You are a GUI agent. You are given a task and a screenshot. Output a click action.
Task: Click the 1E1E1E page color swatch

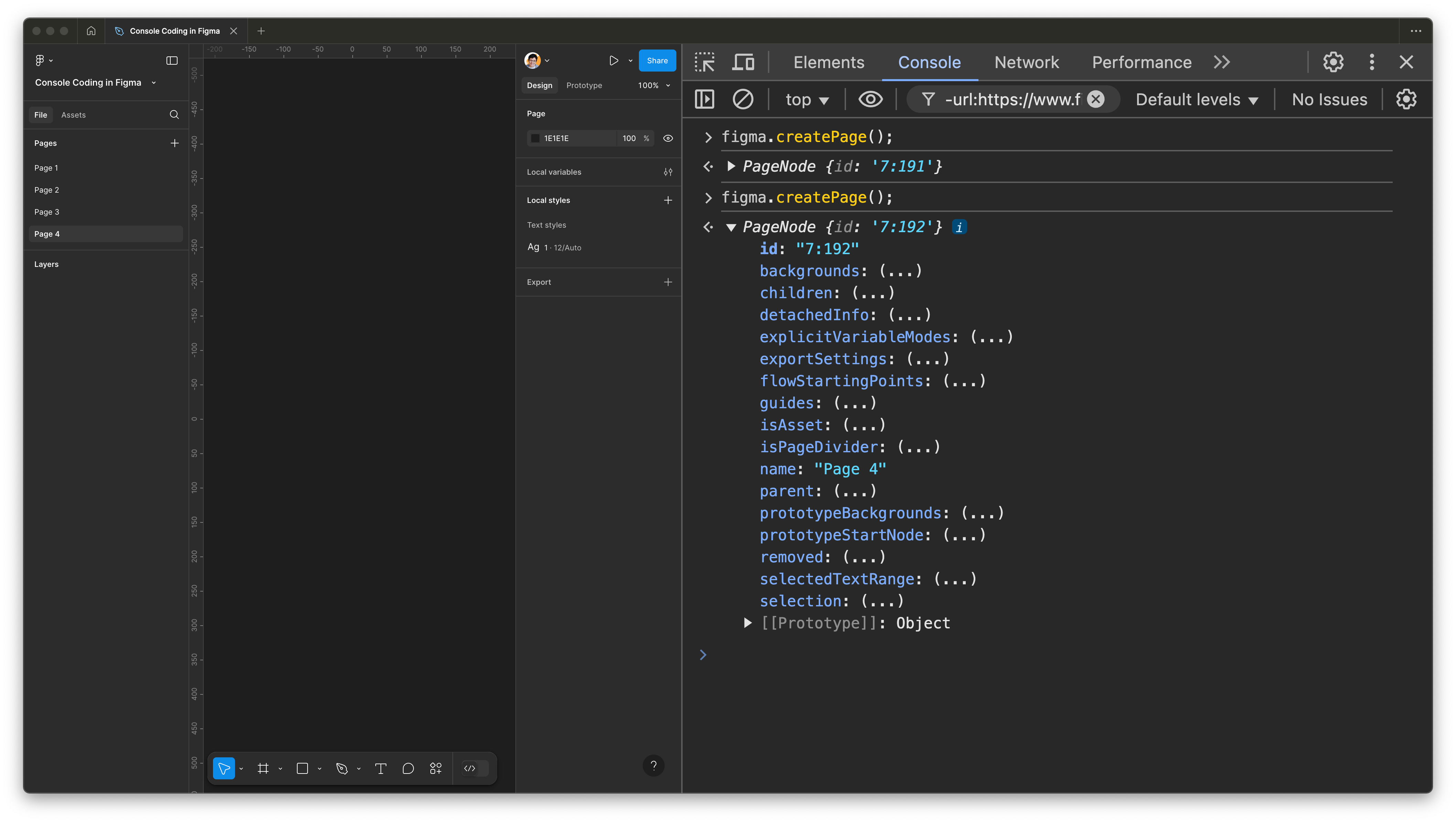click(535, 138)
